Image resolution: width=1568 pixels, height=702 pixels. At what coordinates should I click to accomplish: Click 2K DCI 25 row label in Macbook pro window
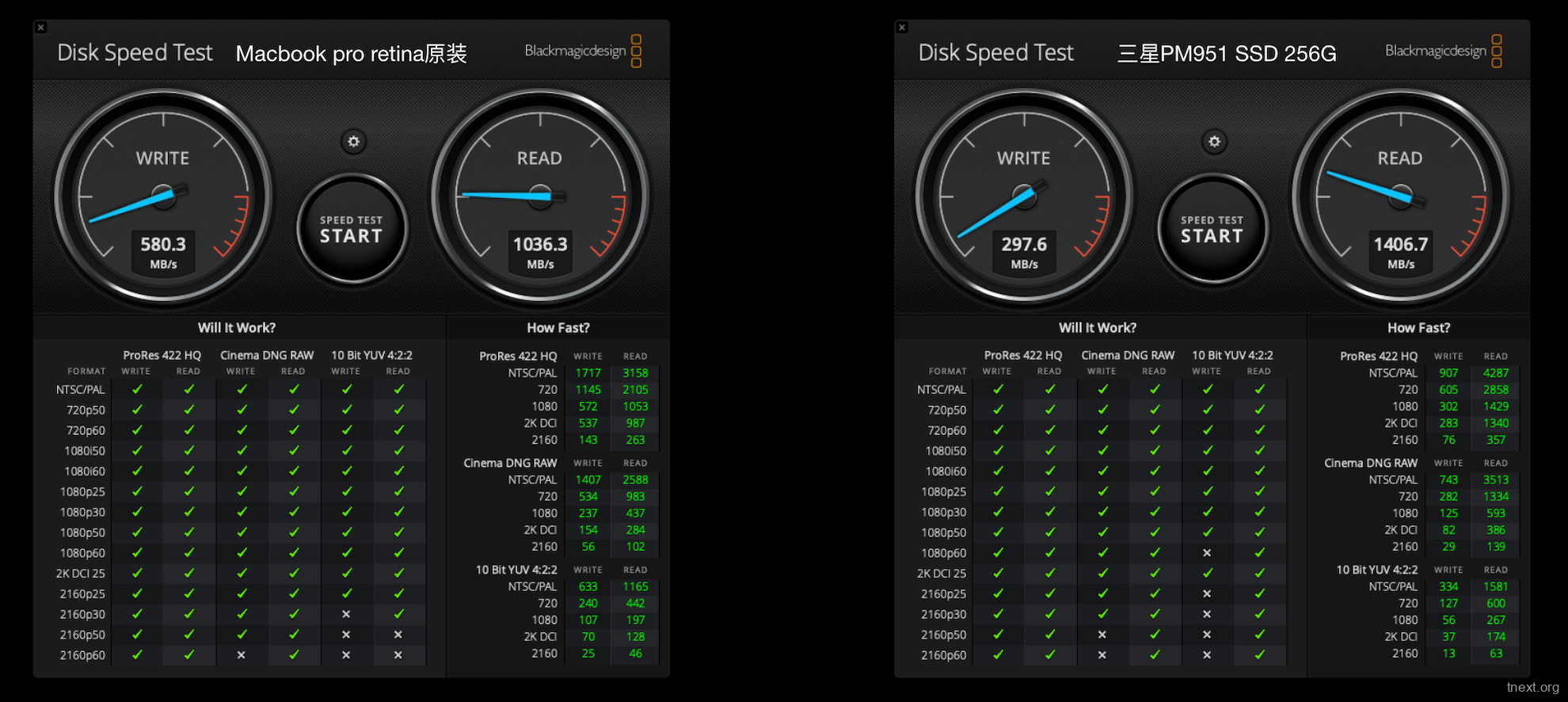(80, 574)
